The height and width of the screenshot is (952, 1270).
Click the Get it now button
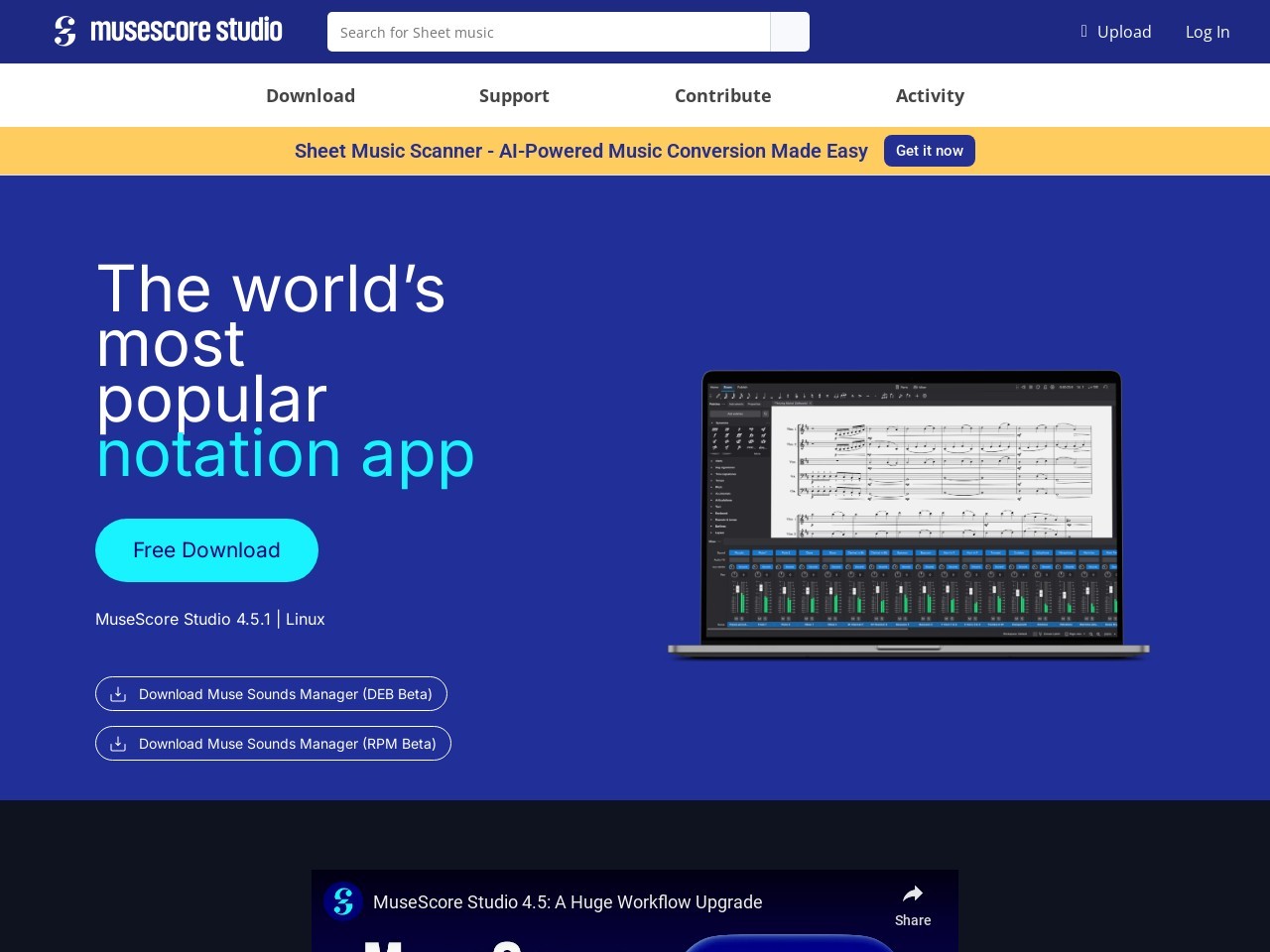click(x=930, y=151)
